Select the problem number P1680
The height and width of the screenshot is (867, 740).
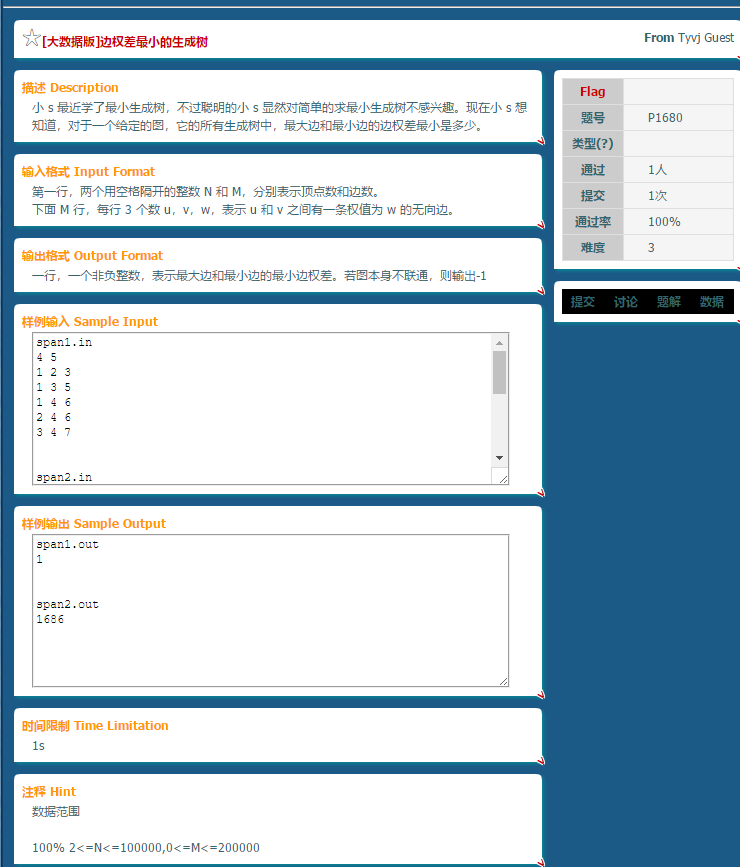(665, 118)
